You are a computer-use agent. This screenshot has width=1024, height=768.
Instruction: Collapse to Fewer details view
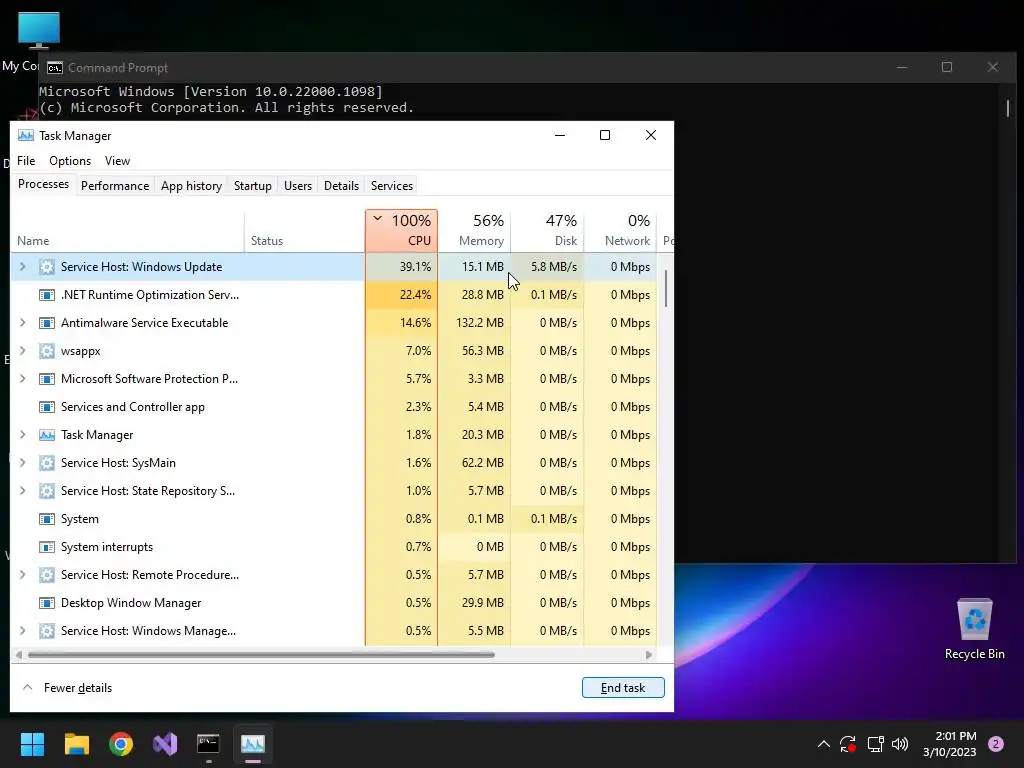click(x=67, y=688)
